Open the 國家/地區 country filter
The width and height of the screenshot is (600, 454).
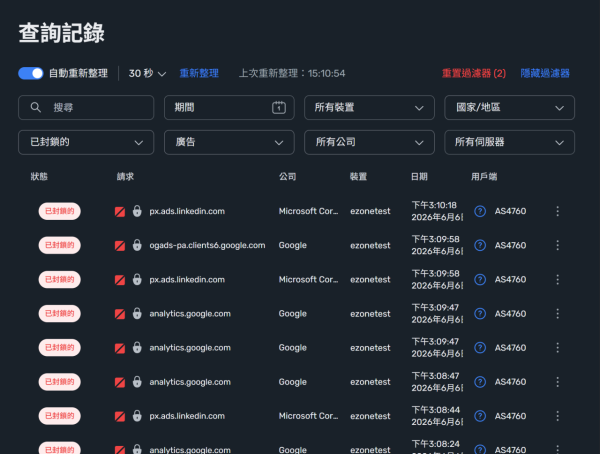[509, 108]
